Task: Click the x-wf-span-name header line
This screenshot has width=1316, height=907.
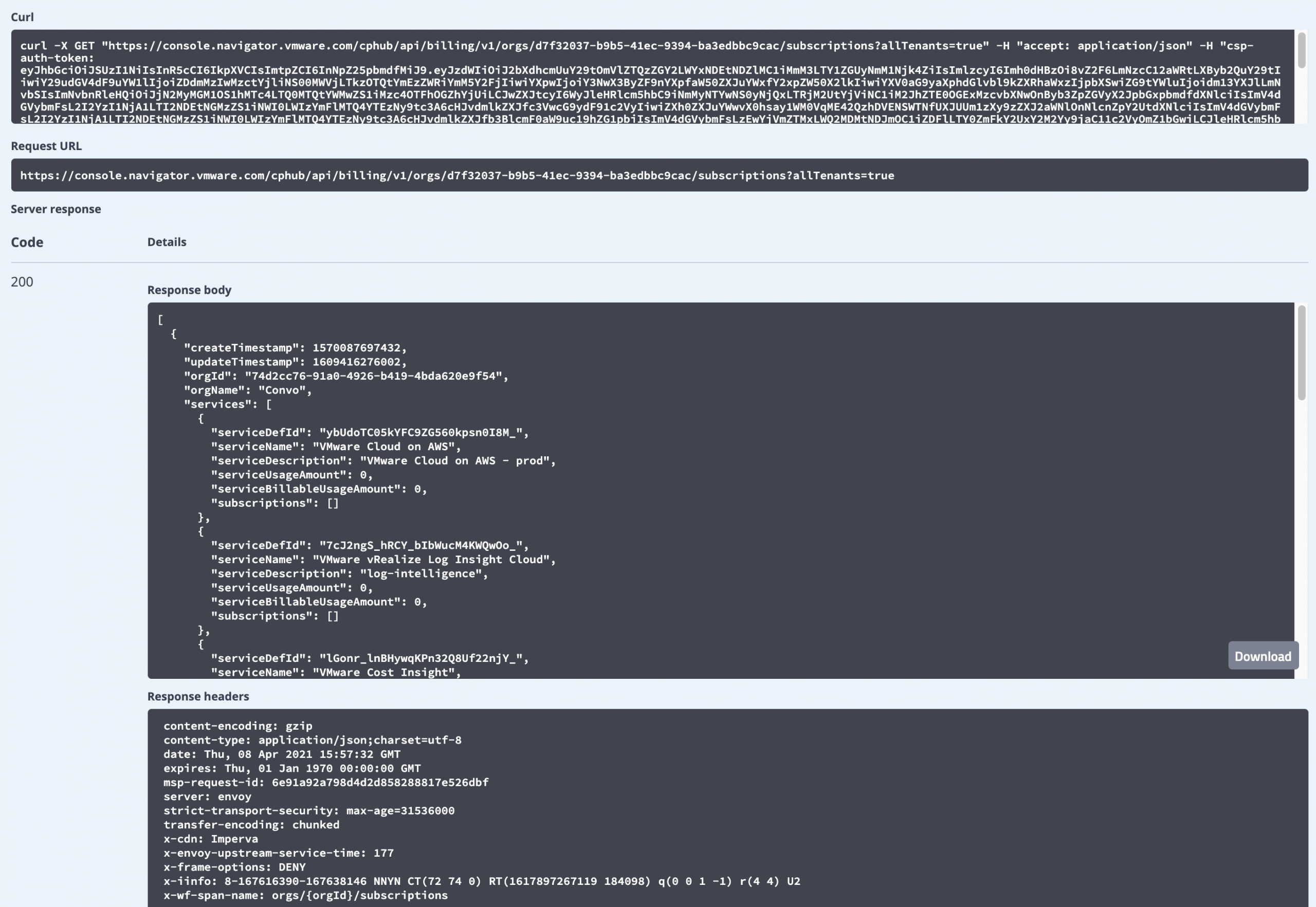Action: [305, 895]
